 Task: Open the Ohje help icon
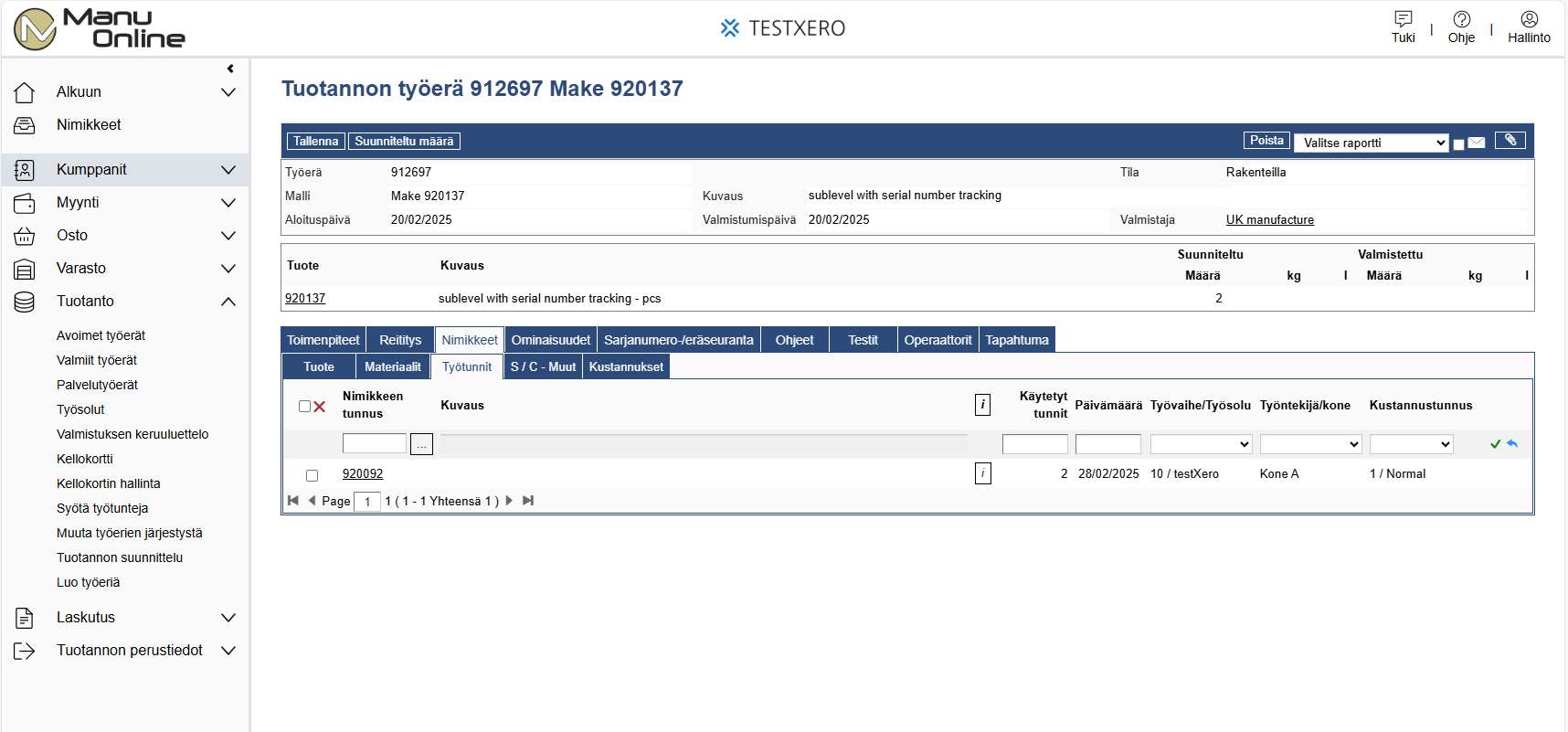click(1461, 18)
